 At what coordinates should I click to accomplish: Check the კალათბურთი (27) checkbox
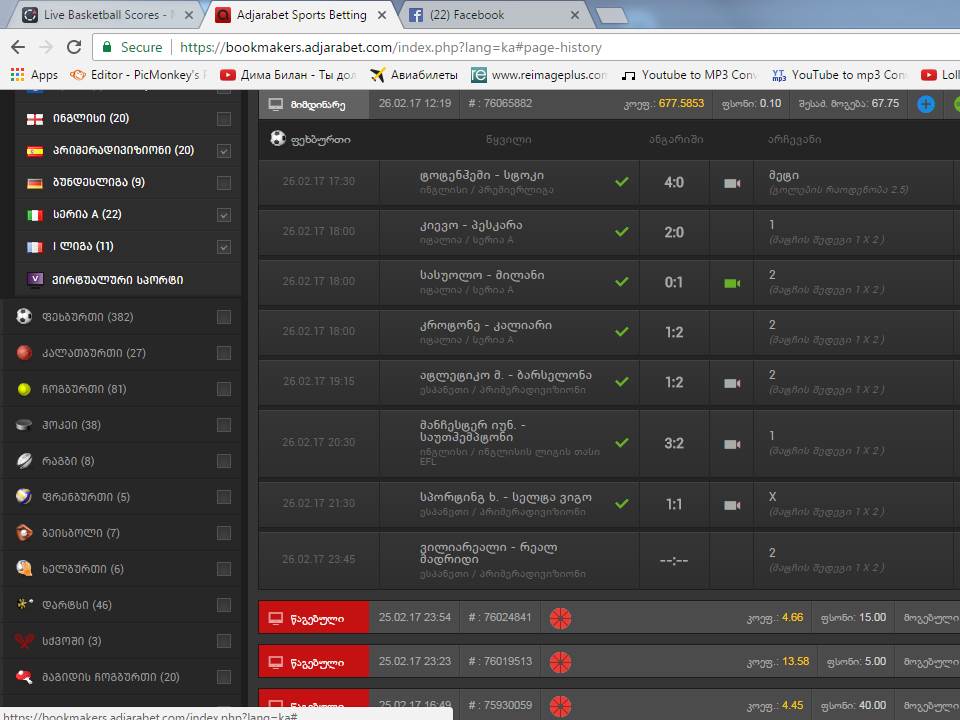click(x=224, y=353)
